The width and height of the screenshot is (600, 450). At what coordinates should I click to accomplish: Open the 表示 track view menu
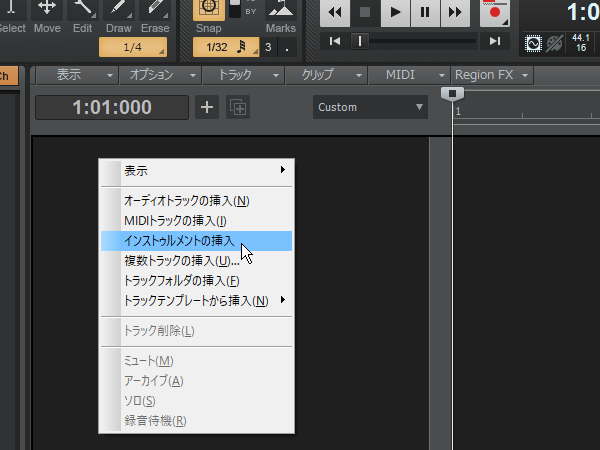point(77,75)
